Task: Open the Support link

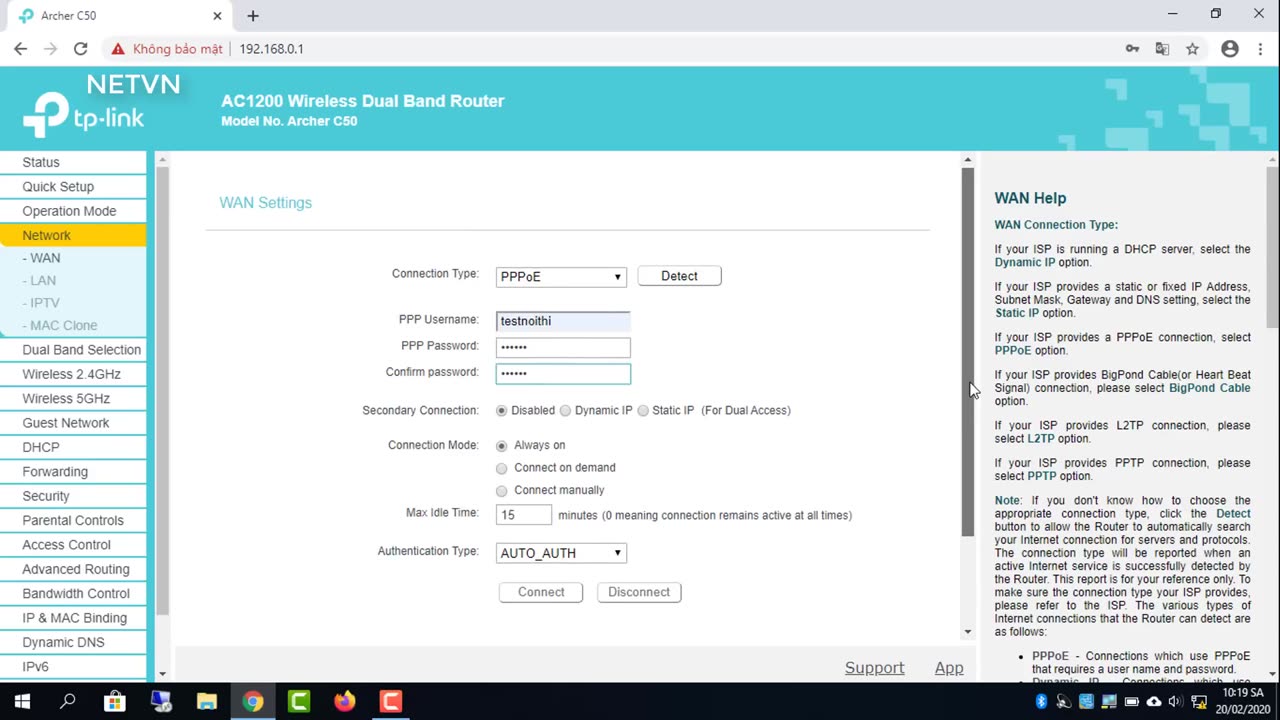Action: tap(874, 668)
